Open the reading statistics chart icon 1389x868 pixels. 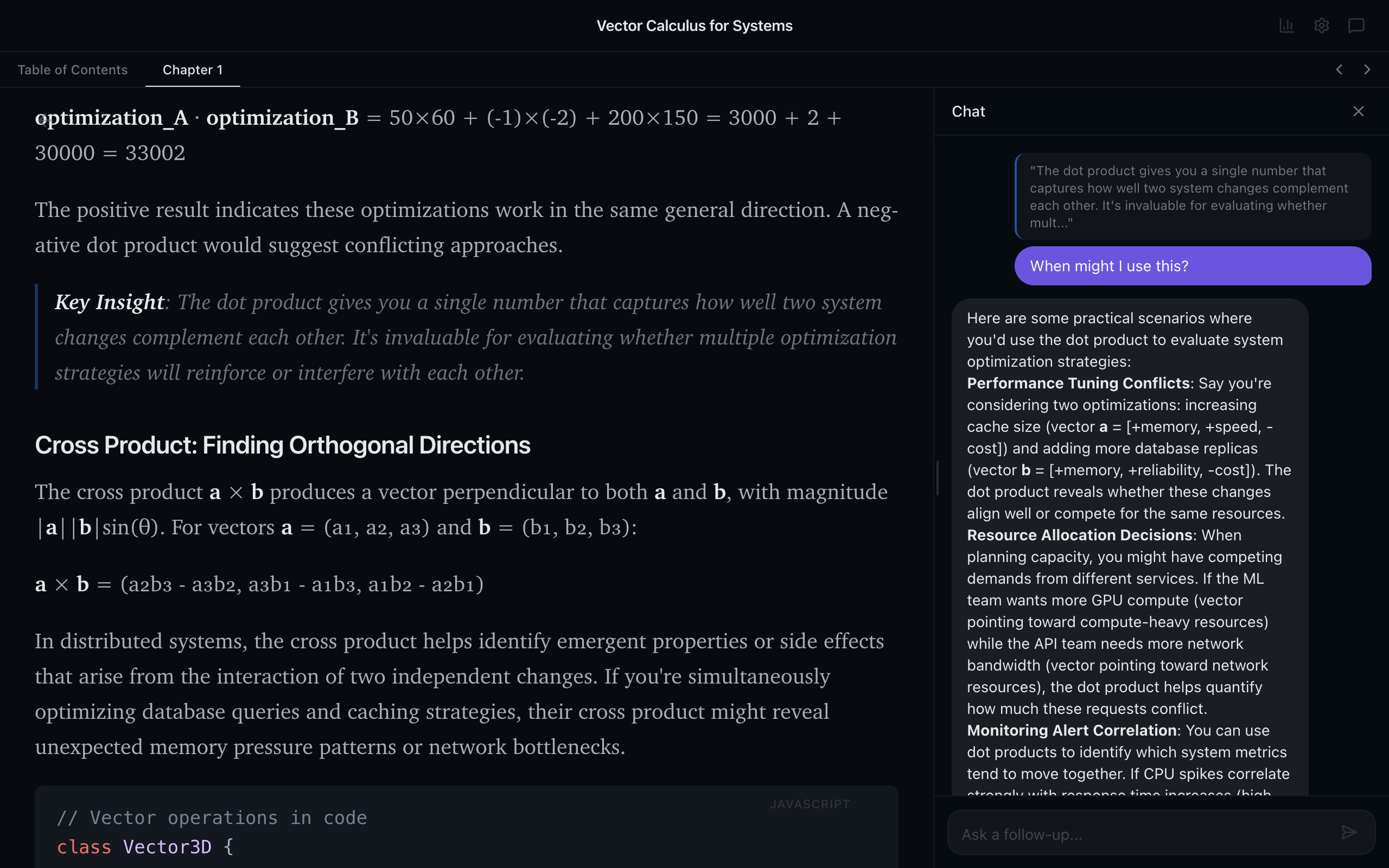1287,25
